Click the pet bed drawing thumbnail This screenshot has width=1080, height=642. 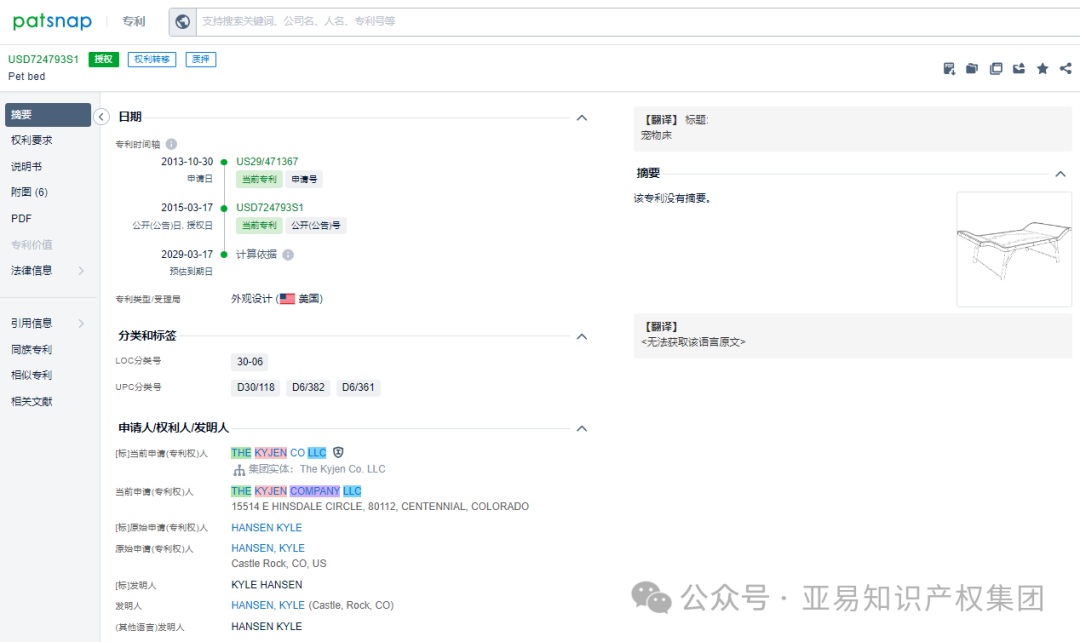(1014, 249)
